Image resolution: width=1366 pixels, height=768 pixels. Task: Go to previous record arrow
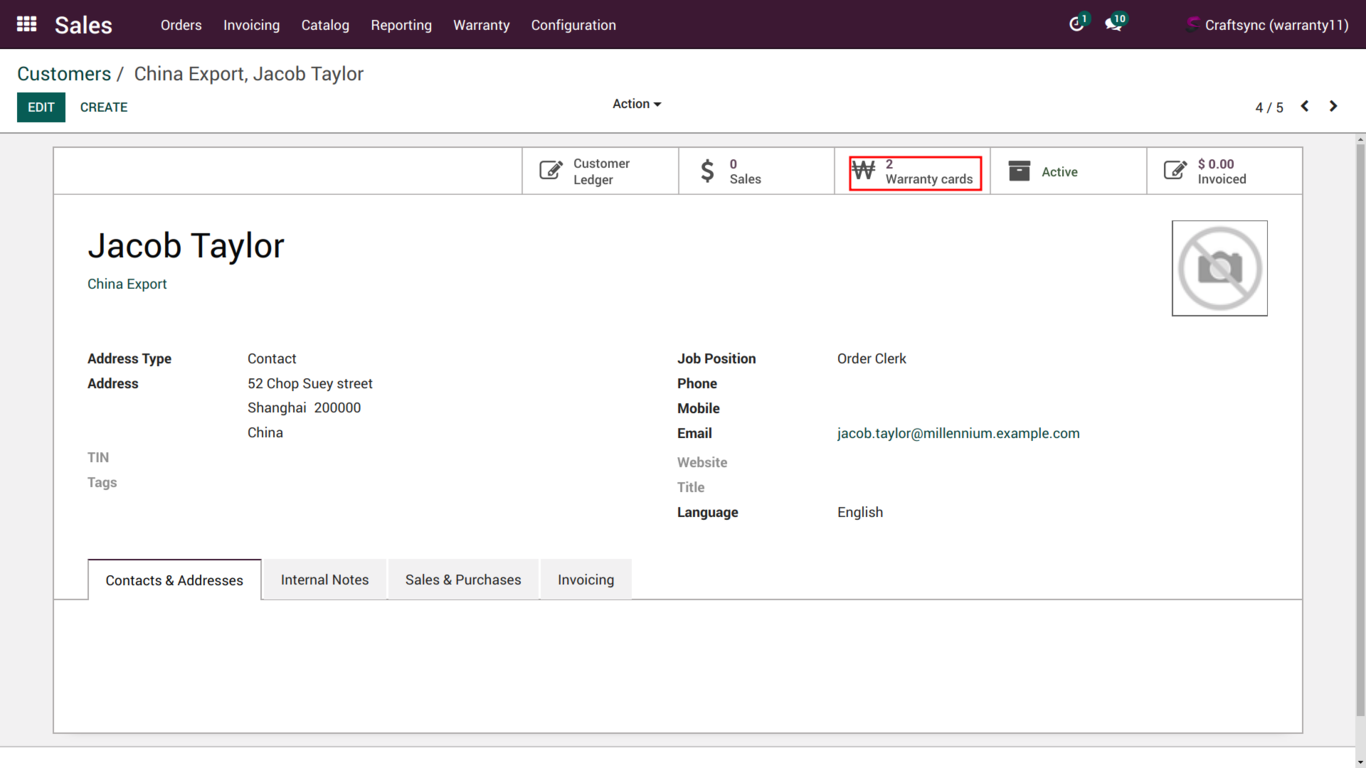[x=1304, y=106]
